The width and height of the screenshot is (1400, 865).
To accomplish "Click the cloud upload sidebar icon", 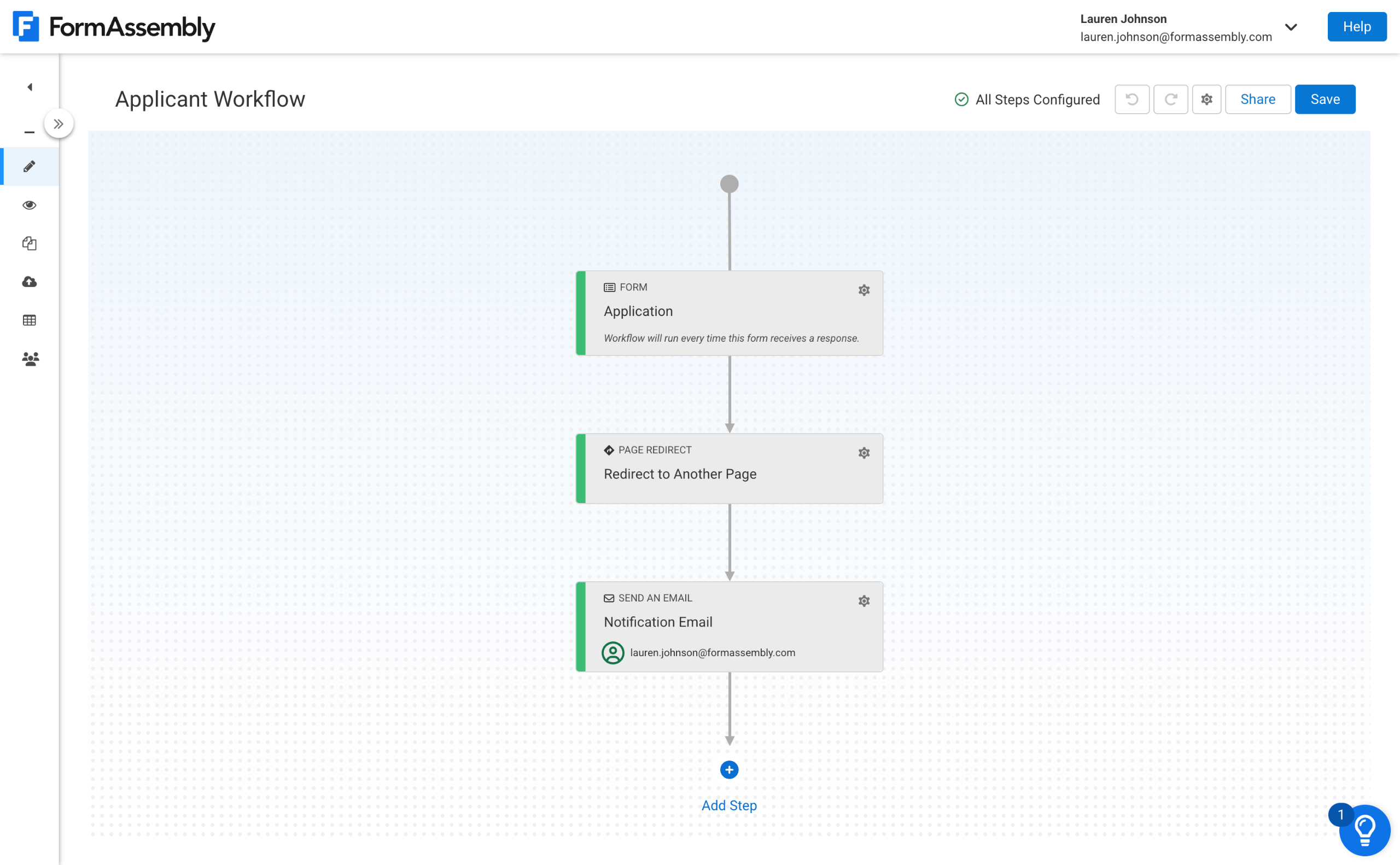I will [30, 282].
